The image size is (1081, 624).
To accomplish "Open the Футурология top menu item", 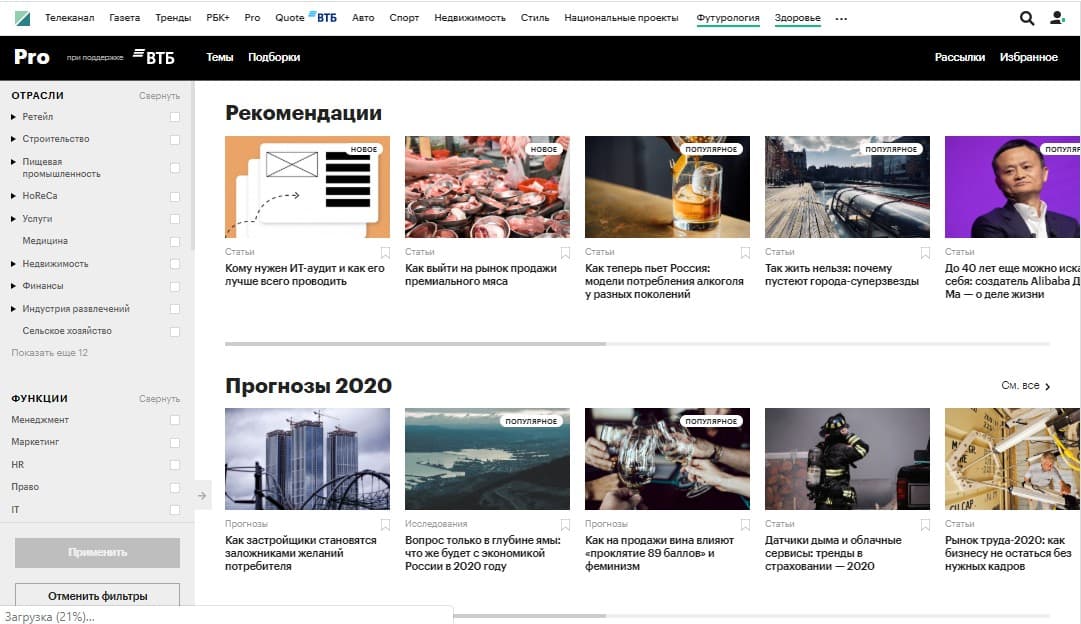I will [728, 18].
